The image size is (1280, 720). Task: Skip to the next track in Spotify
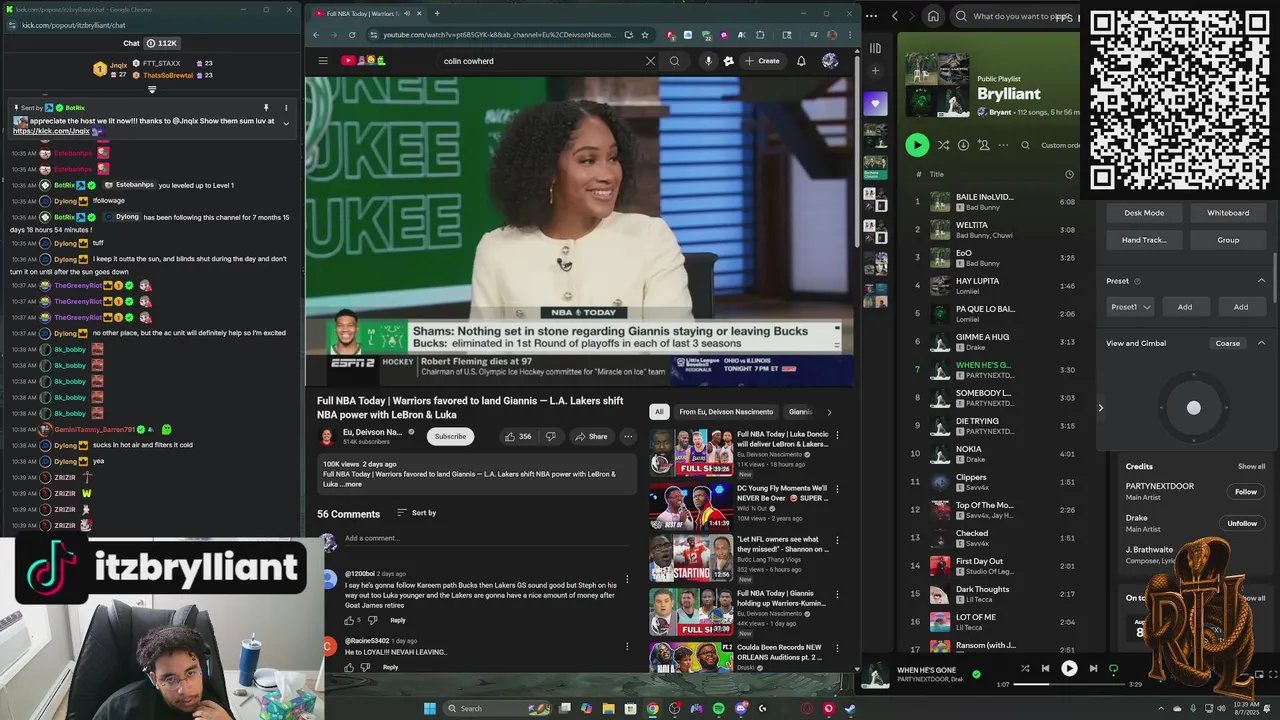pyautogui.click(x=1093, y=668)
